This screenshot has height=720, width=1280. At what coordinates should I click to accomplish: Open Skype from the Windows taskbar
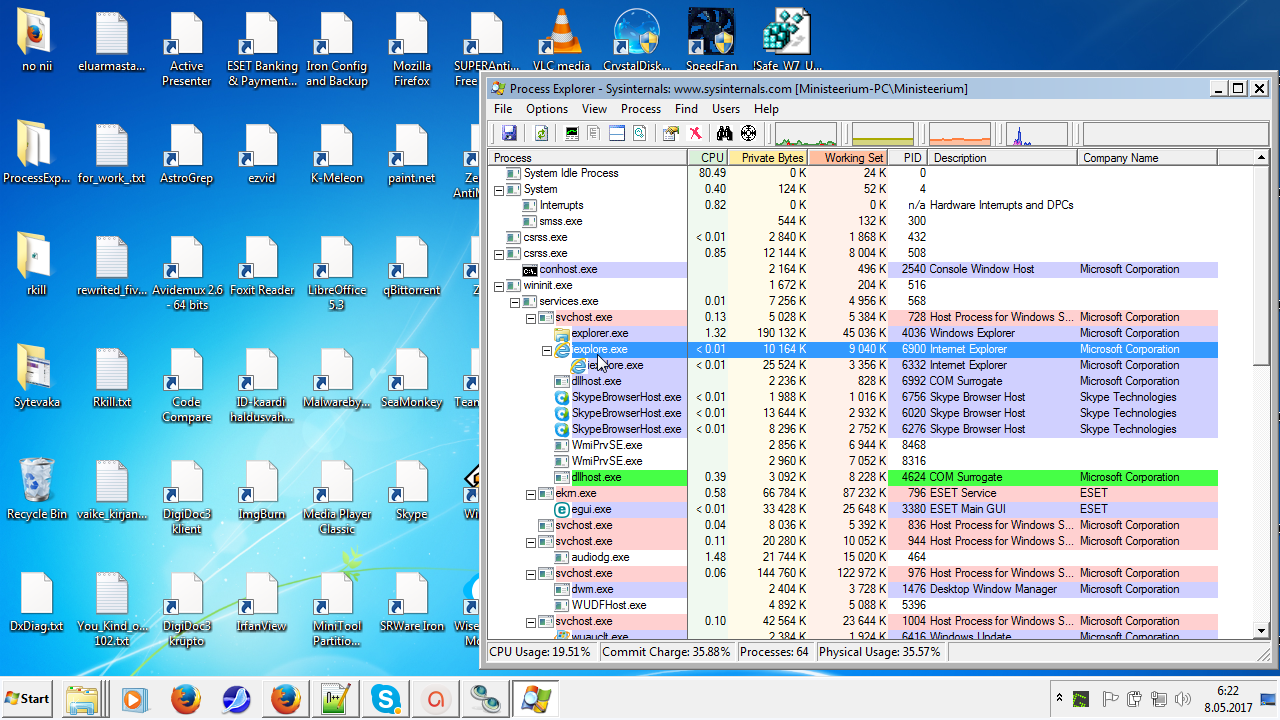(x=385, y=698)
